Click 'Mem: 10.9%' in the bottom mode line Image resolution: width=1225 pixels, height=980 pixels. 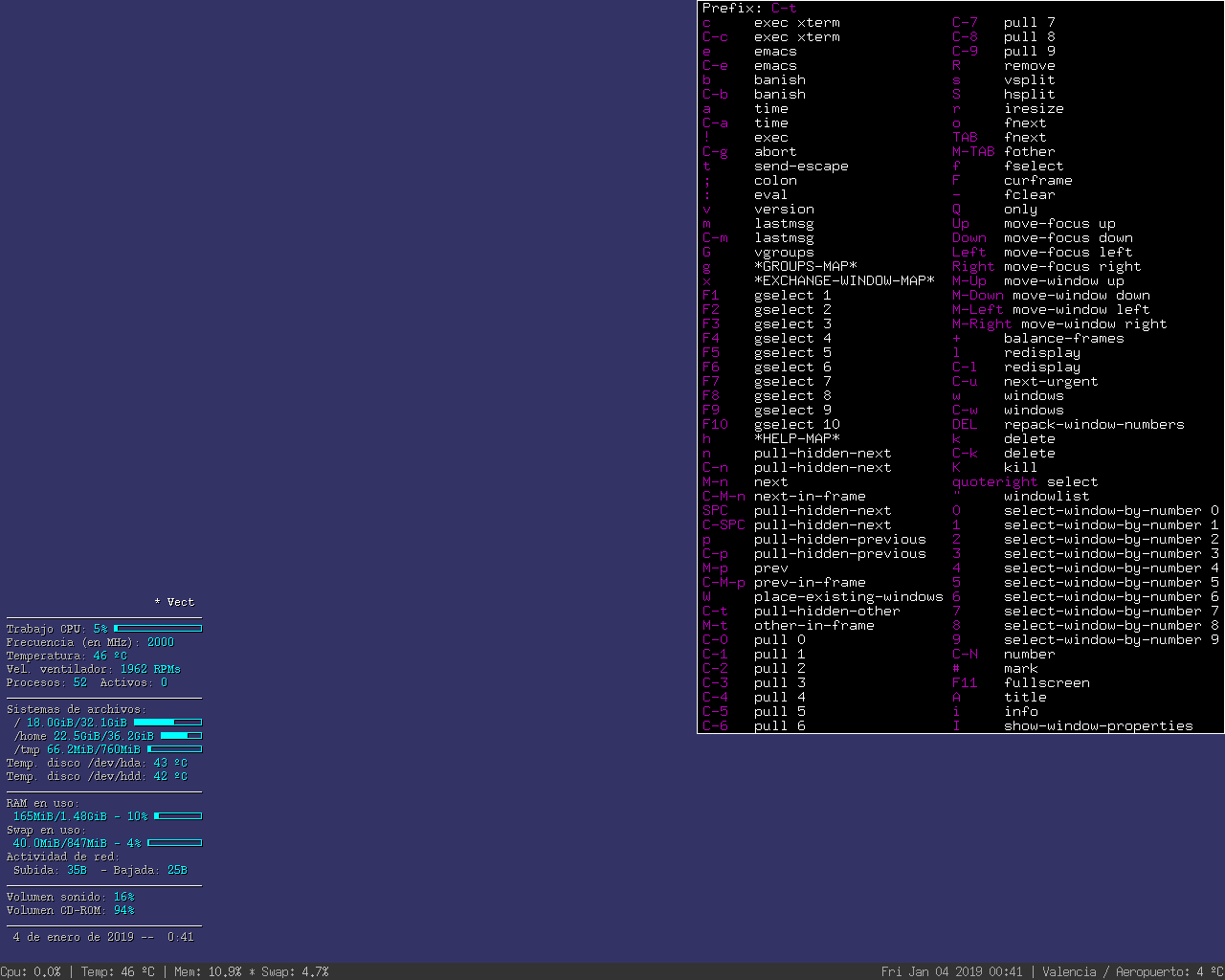pyautogui.click(x=208, y=971)
